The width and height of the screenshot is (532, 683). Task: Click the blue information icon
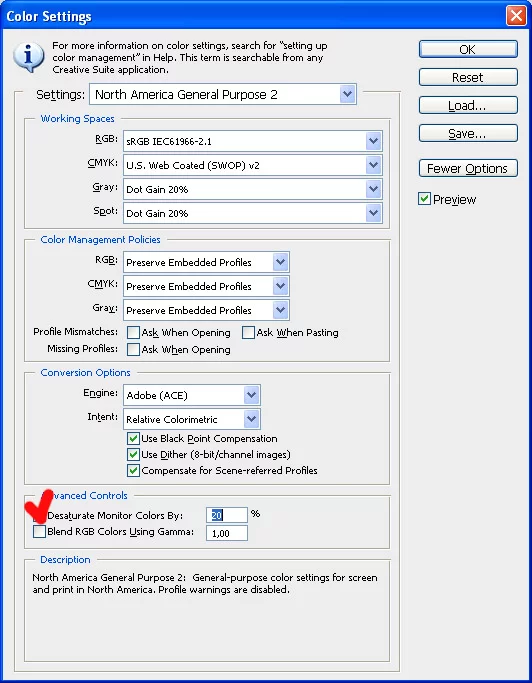(x=29, y=57)
